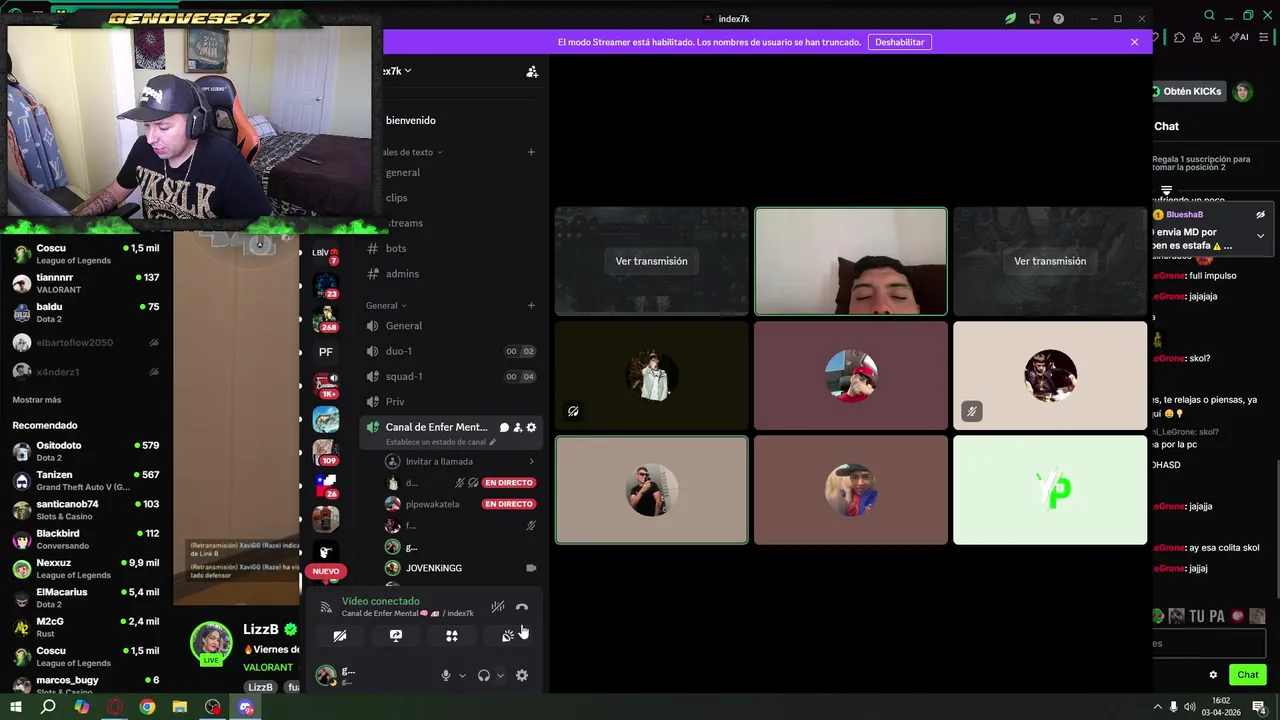Add a channel to text category
This screenshot has height=720, width=1280.
[x=531, y=152]
